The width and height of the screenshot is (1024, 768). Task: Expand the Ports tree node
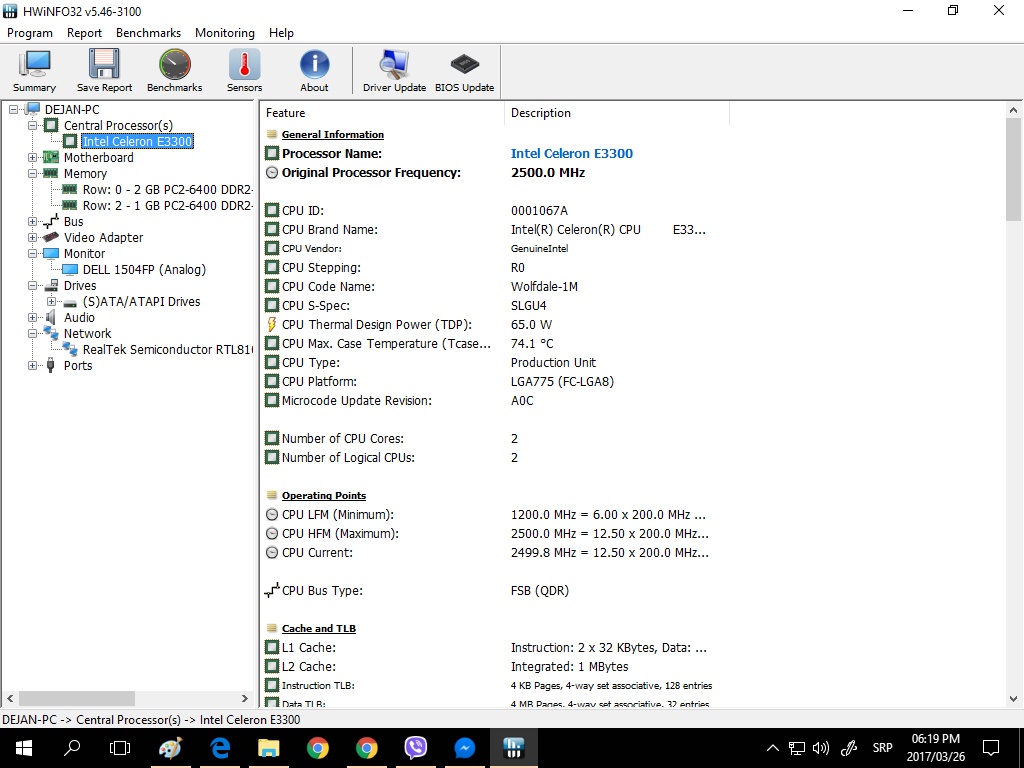click(33, 366)
